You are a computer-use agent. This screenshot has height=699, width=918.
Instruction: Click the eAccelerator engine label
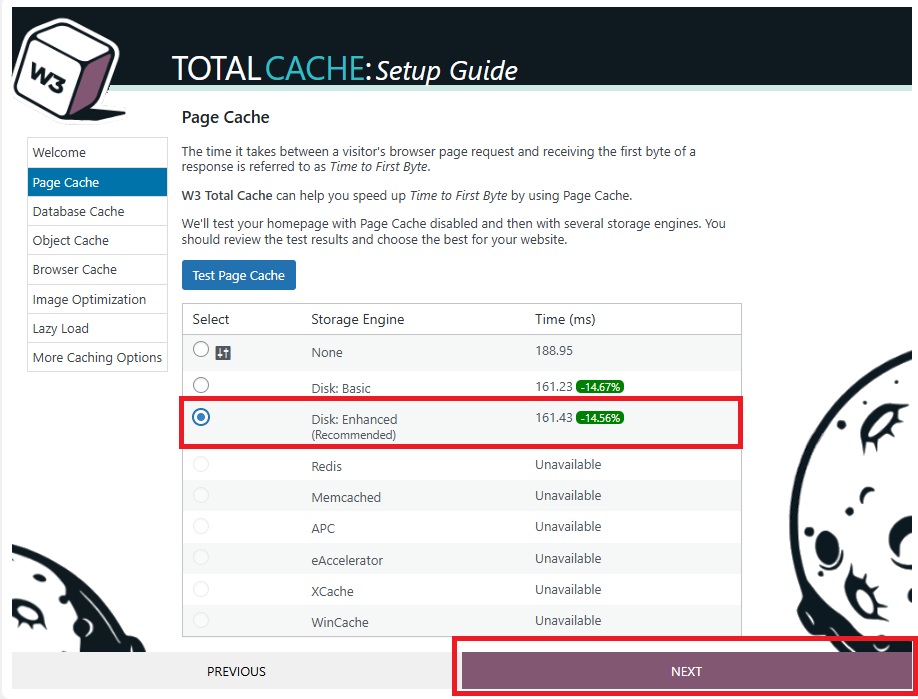(x=347, y=560)
